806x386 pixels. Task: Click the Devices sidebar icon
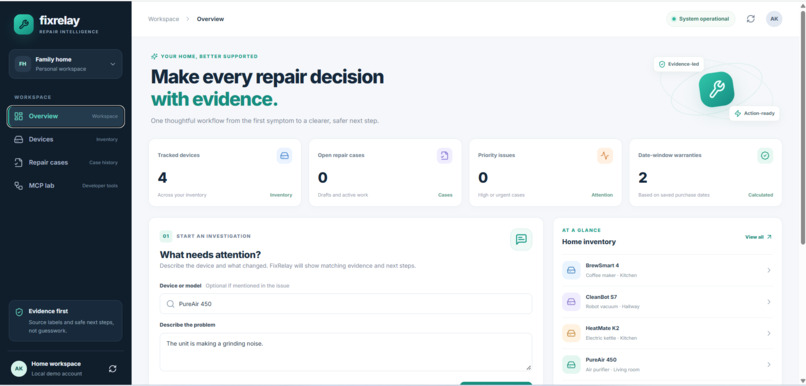click(x=19, y=139)
